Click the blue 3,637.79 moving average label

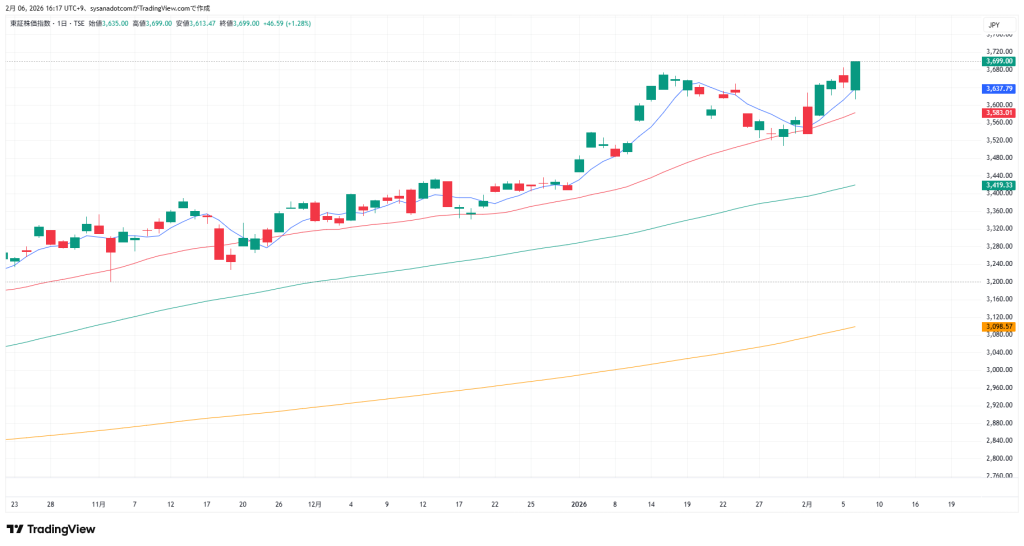pyautogui.click(x=998, y=89)
